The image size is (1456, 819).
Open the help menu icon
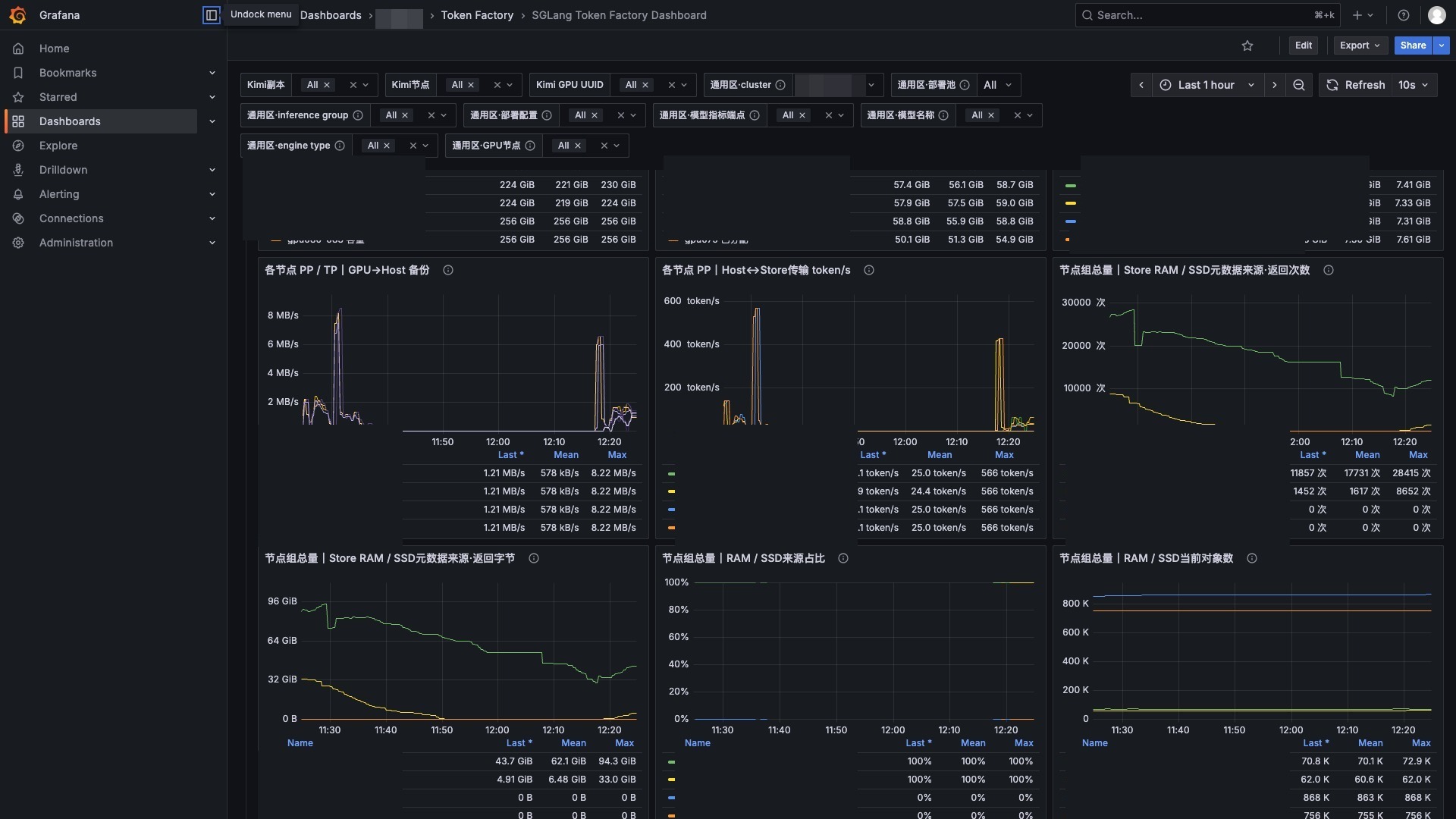(x=1404, y=15)
